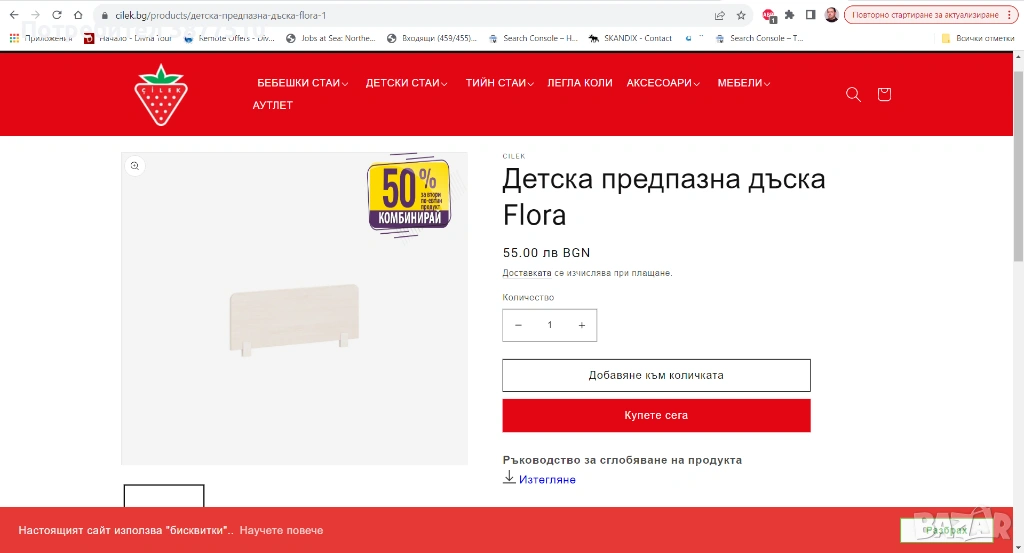Decrease quantity with the minus button
This screenshot has width=1024, height=553.
coord(519,325)
